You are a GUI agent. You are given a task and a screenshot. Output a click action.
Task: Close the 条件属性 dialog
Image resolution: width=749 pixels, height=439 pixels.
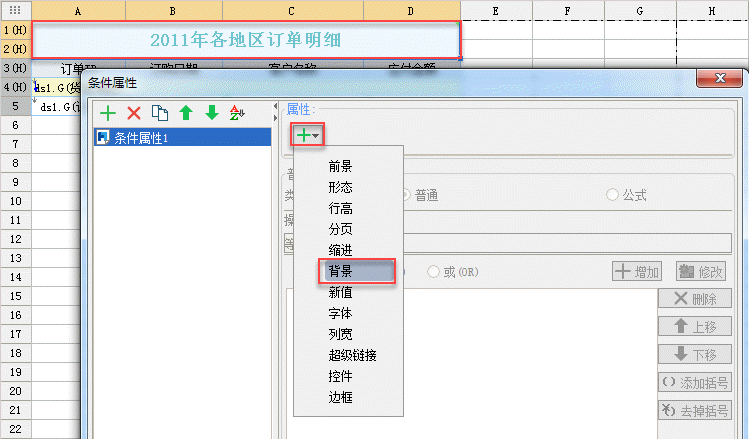719,78
